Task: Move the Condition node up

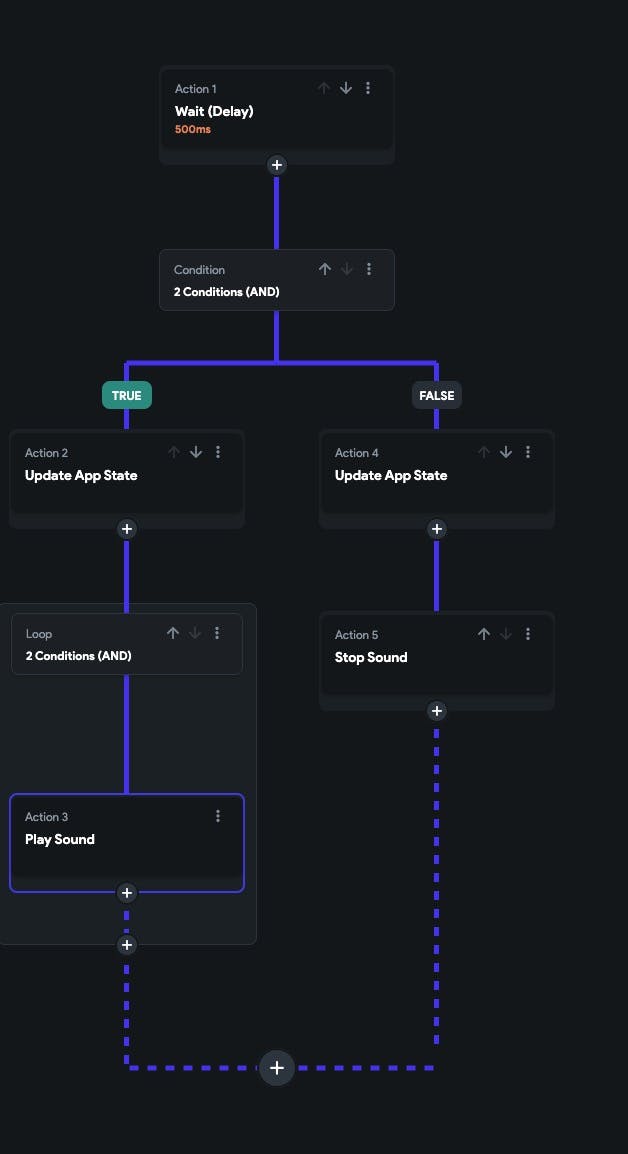Action: point(324,269)
